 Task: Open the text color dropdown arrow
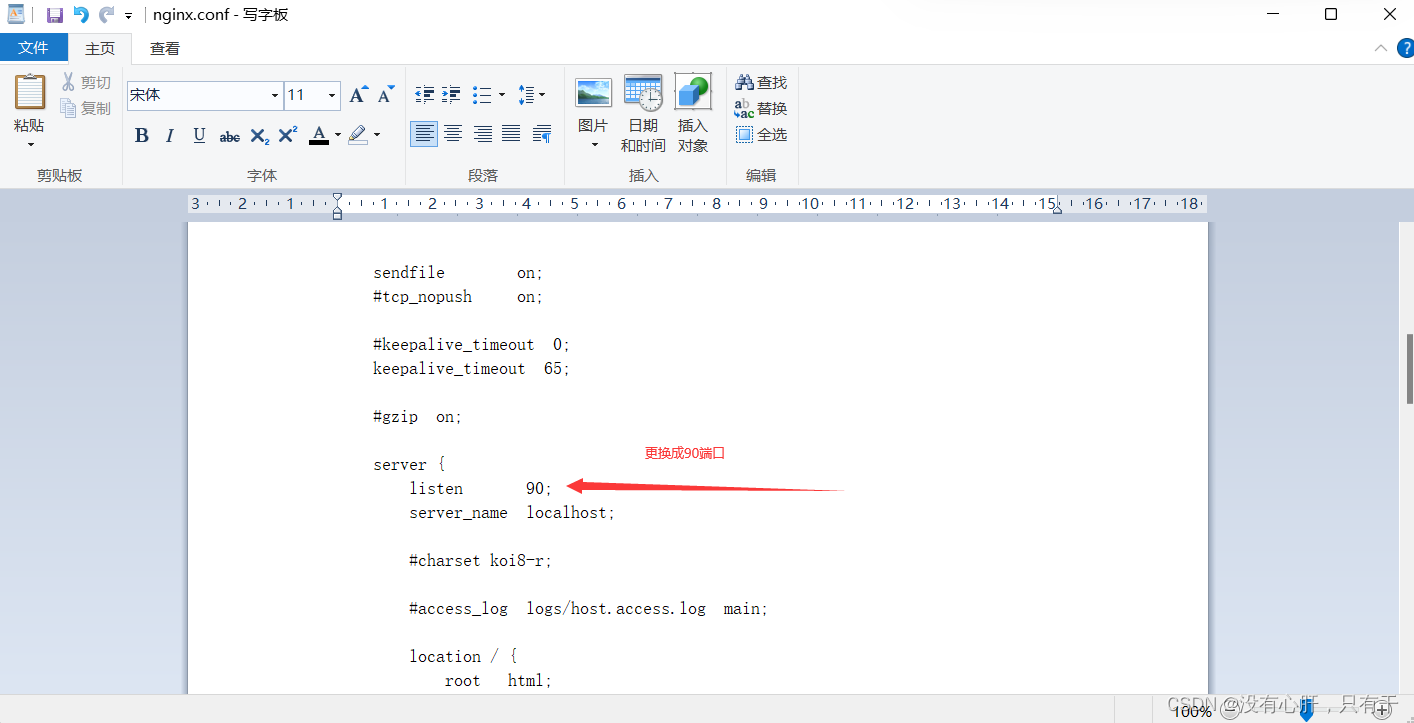point(338,135)
